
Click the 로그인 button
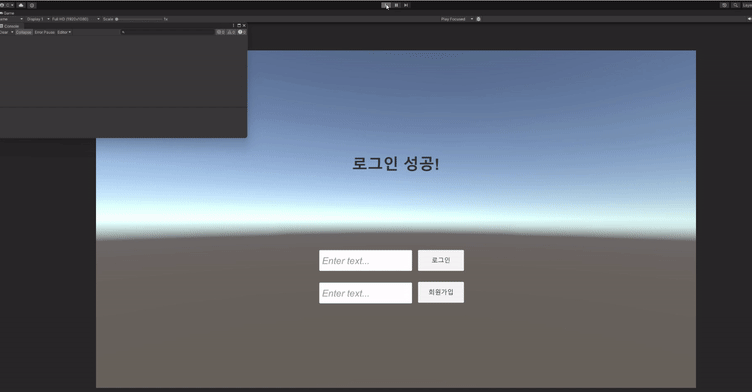click(x=441, y=261)
